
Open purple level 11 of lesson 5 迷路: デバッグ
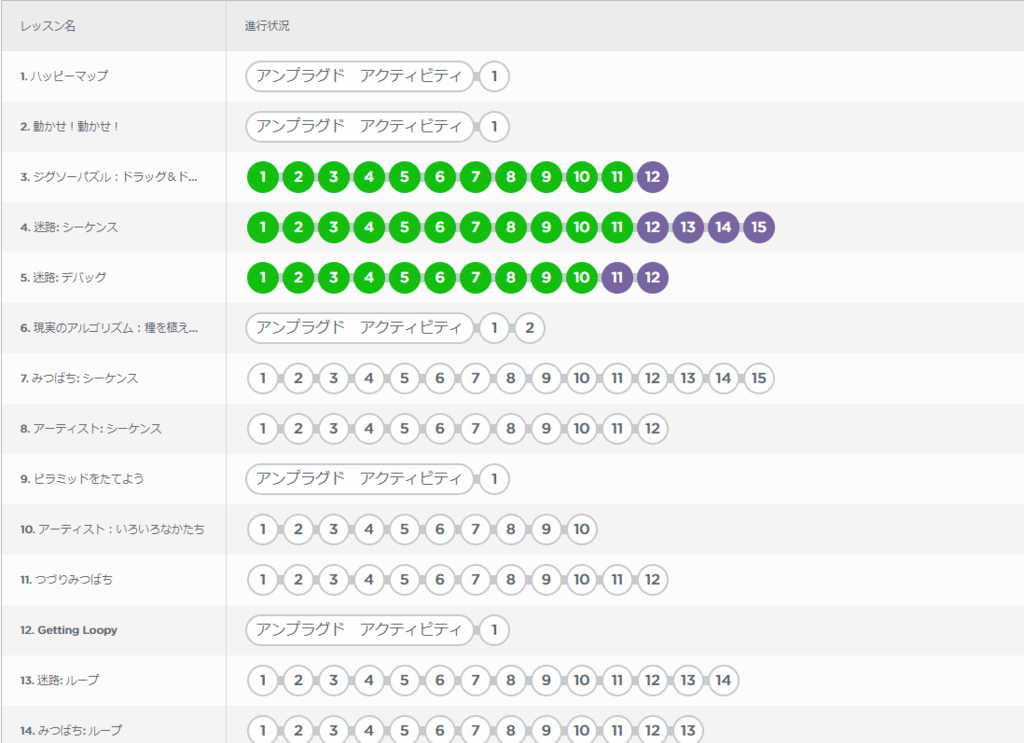tap(617, 277)
